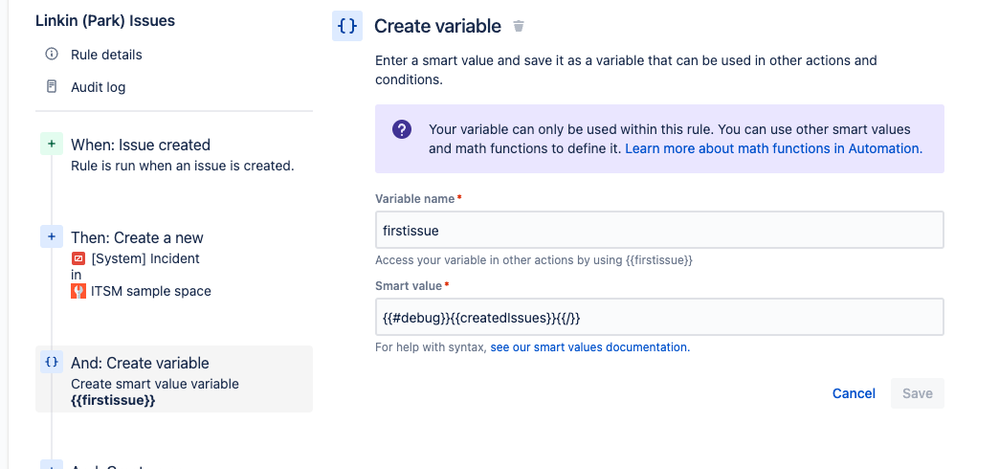Click the green plus icon beside Issue created
Viewport: 999px width, 469px height.
click(x=51, y=145)
